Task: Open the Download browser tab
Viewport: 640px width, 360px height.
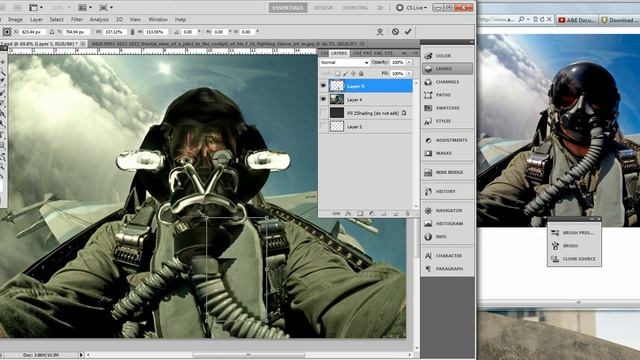Action: point(619,20)
